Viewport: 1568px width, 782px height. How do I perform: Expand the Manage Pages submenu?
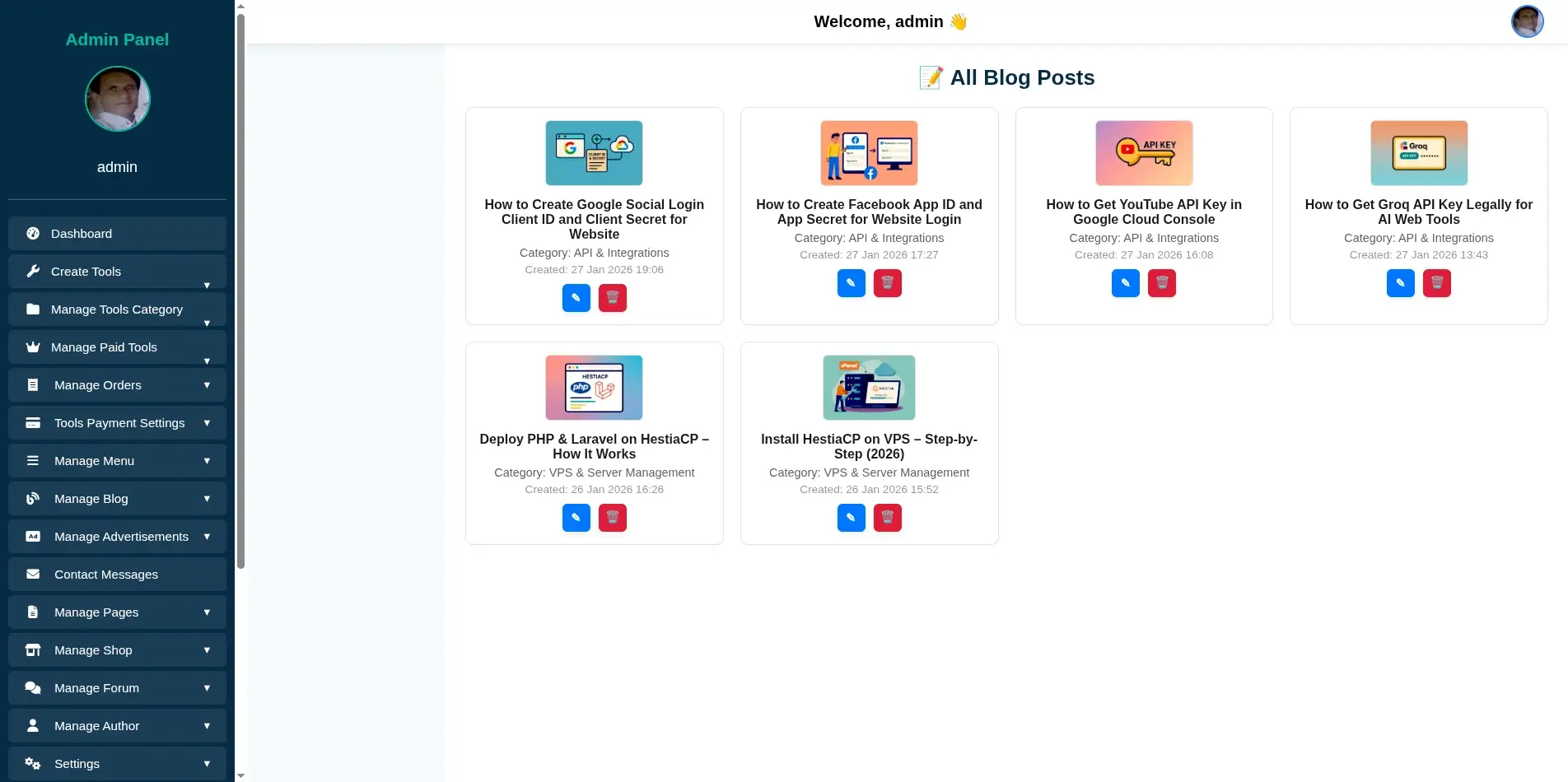(206, 612)
